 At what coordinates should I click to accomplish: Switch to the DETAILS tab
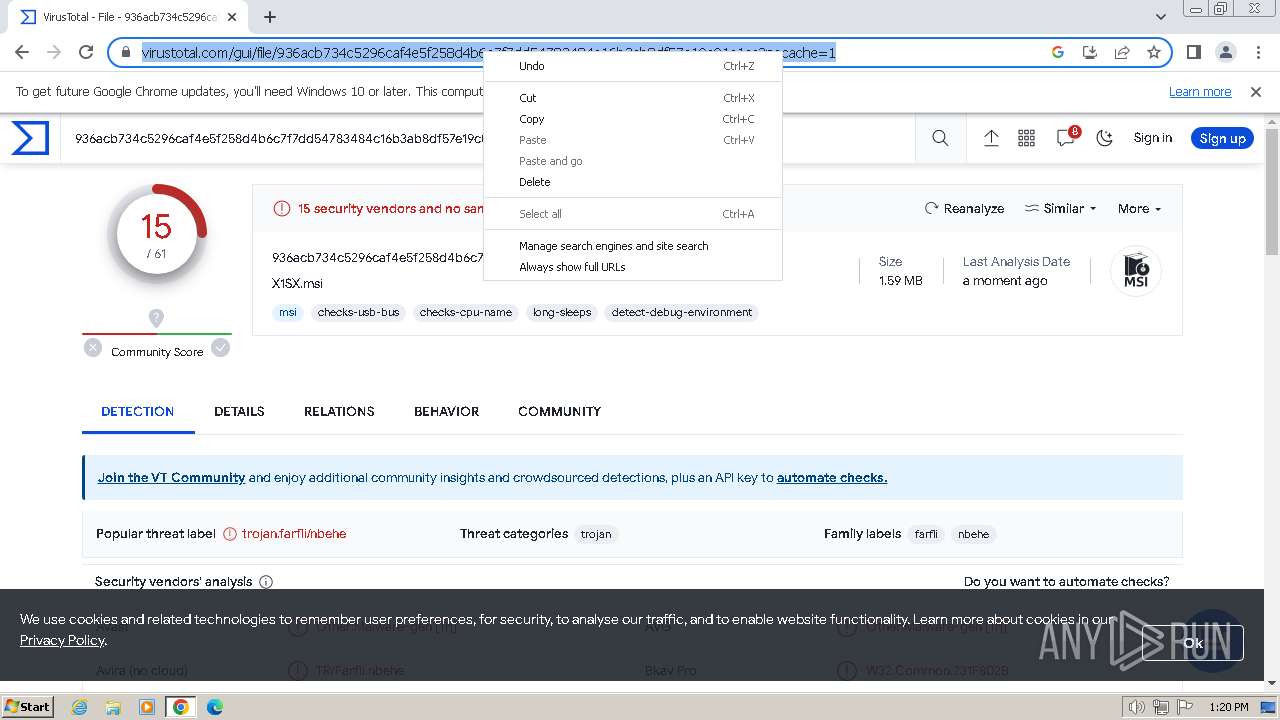[x=239, y=411]
